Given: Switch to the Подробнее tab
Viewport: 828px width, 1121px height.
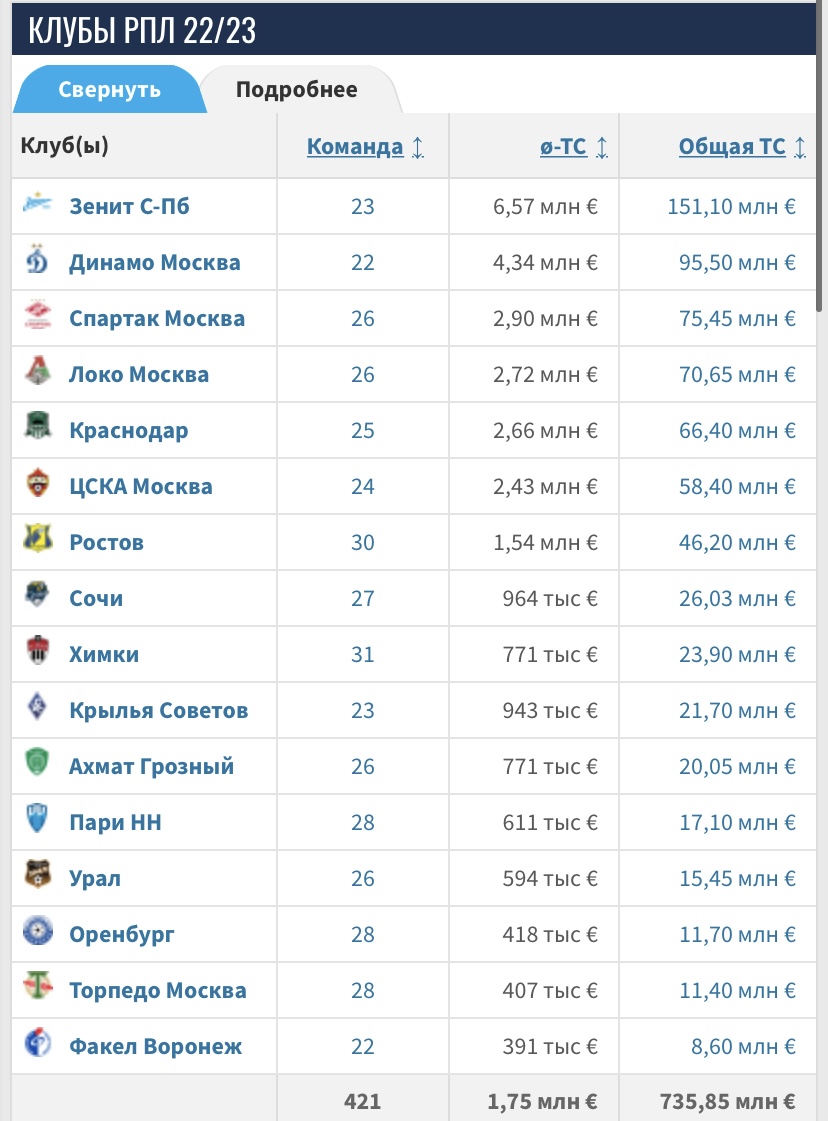Looking at the screenshot, I should (297, 89).
